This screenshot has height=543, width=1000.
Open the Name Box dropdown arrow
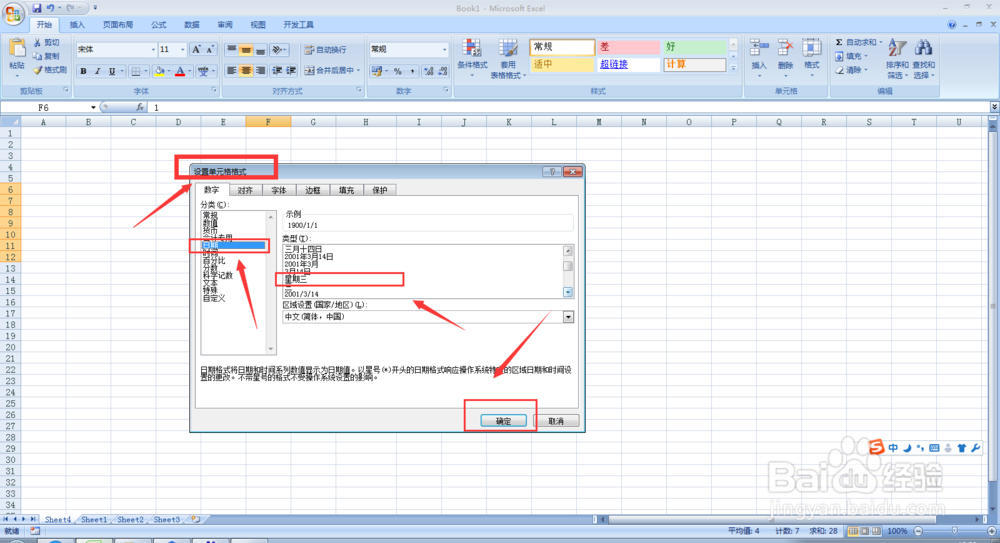click(93, 107)
